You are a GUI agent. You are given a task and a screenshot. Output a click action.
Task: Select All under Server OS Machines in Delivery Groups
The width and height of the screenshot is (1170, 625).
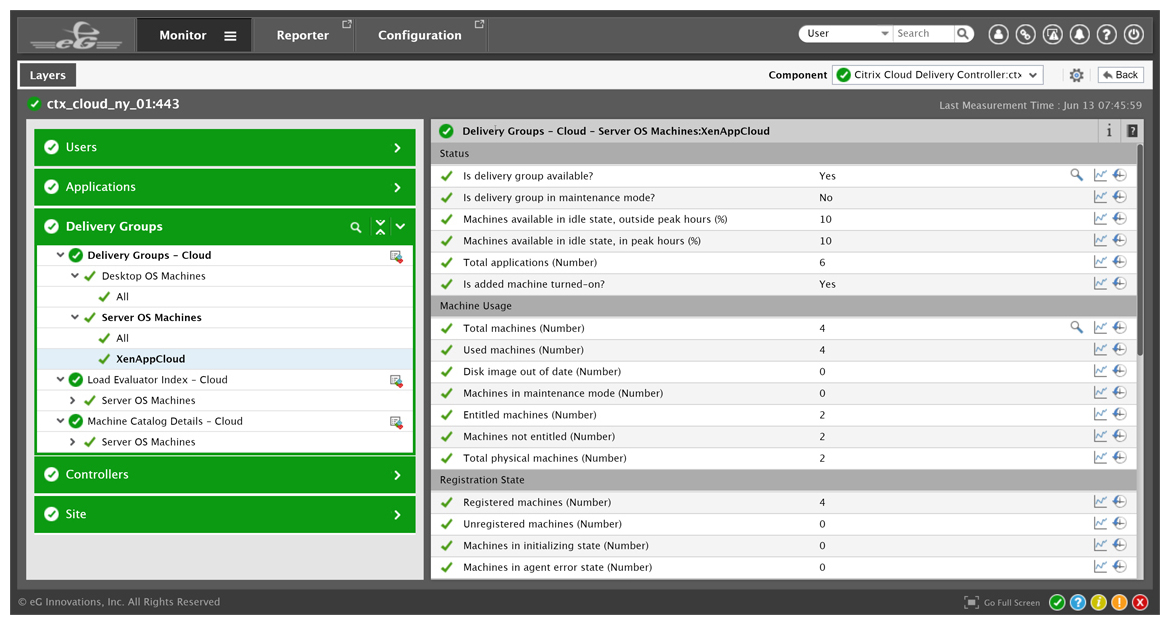coord(122,339)
